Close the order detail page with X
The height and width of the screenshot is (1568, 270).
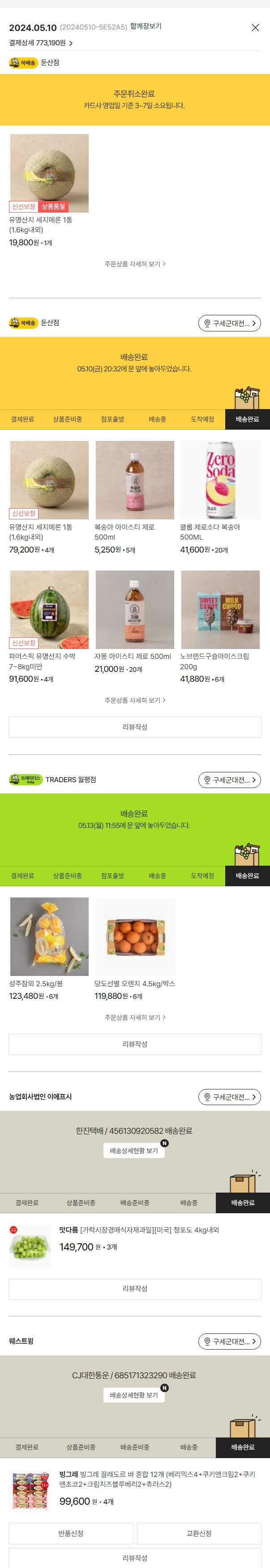pyautogui.click(x=255, y=27)
